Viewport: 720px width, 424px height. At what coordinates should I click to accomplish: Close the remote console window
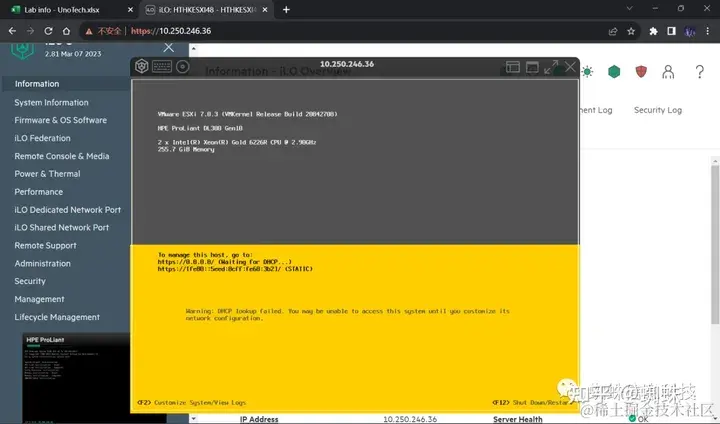570,67
